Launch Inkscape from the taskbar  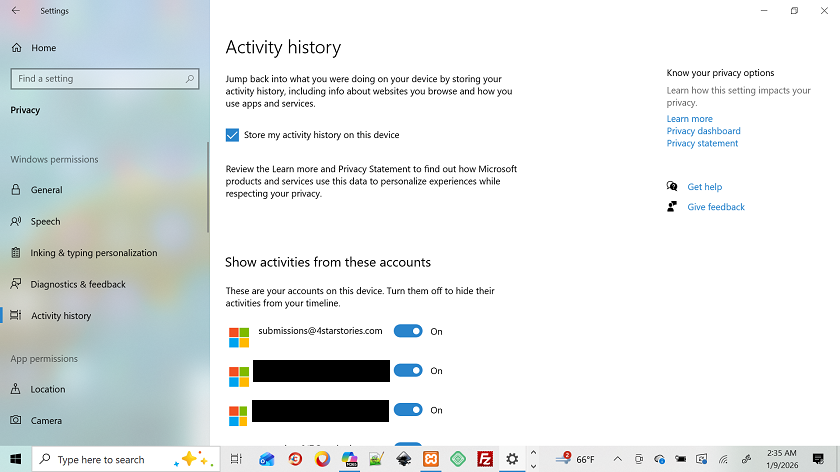click(x=403, y=459)
